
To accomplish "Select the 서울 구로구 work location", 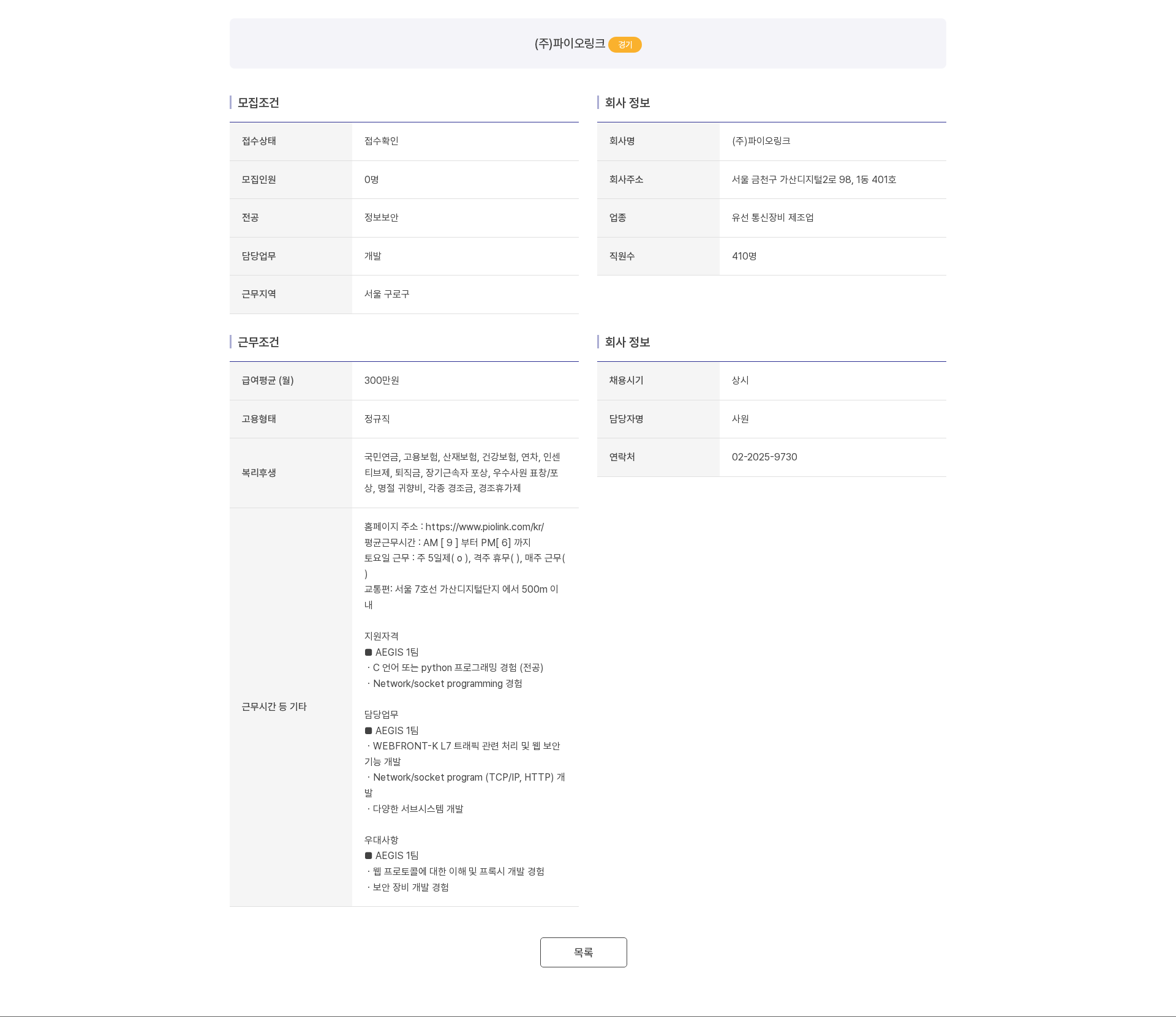I will [386, 294].
